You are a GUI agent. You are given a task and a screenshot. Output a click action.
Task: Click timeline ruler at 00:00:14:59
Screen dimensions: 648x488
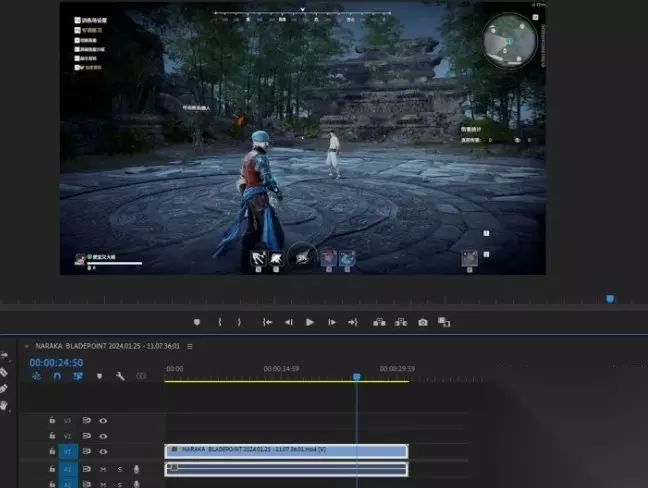tap(281, 369)
